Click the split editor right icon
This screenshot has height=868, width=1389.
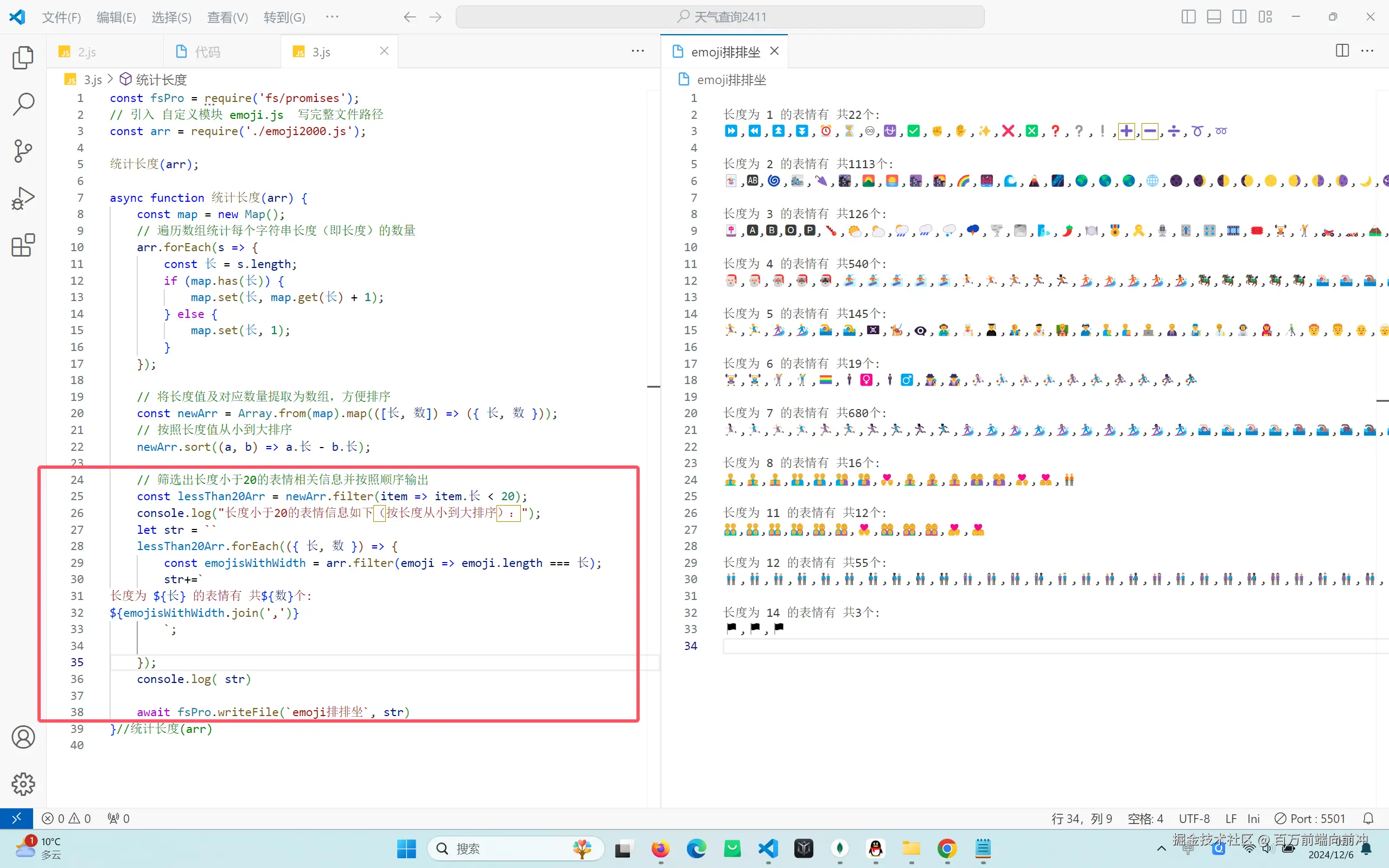point(1342,51)
